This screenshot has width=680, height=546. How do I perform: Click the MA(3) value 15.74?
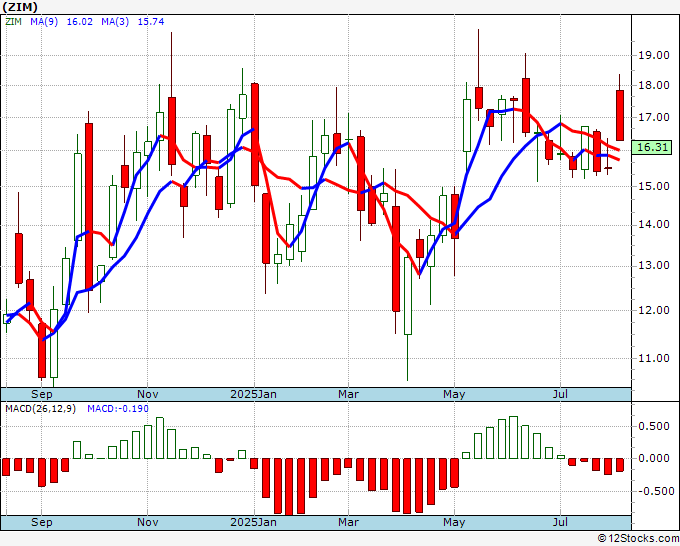(150, 22)
